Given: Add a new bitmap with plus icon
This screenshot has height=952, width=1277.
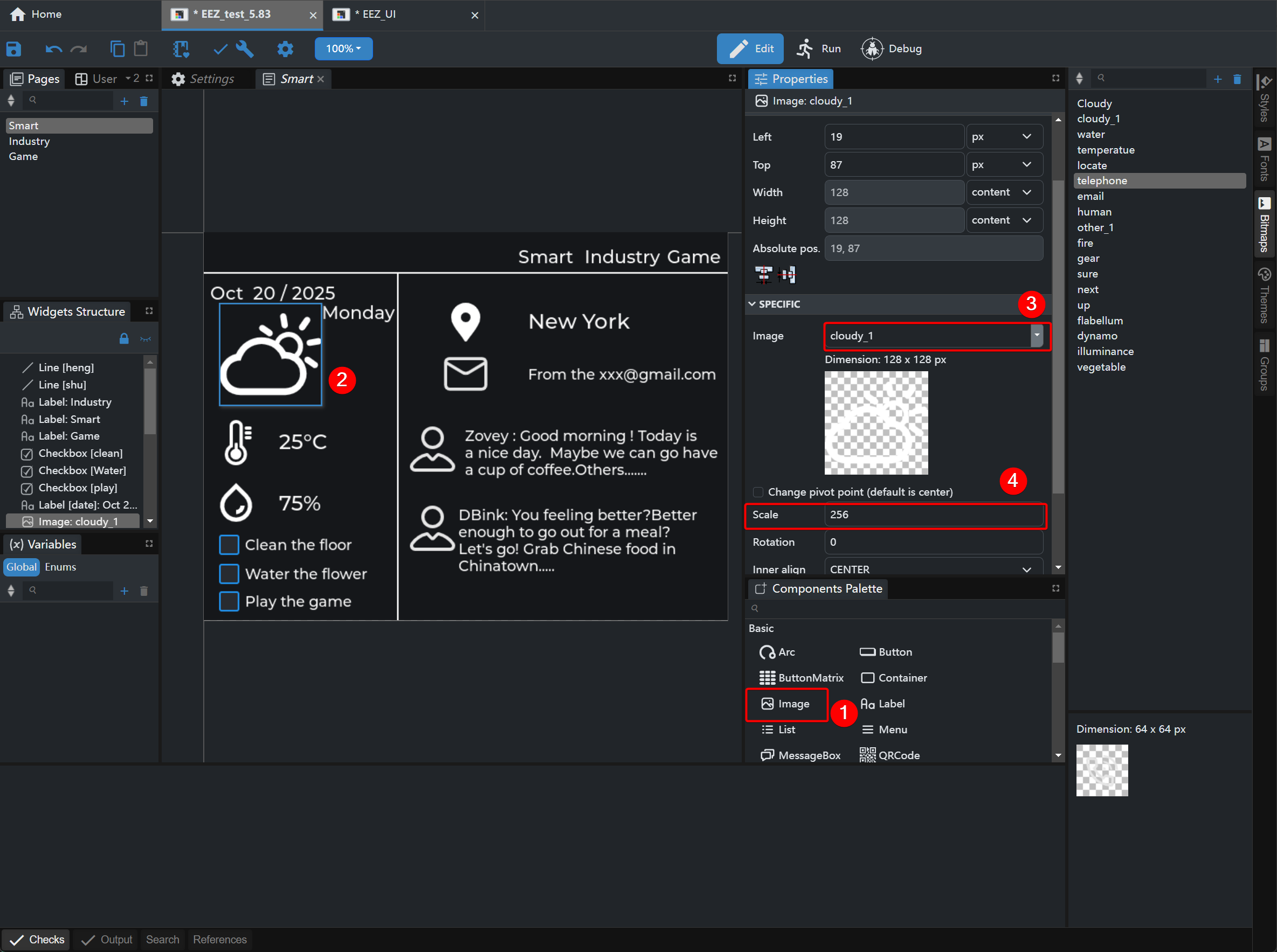Looking at the screenshot, I should 1217,79.
